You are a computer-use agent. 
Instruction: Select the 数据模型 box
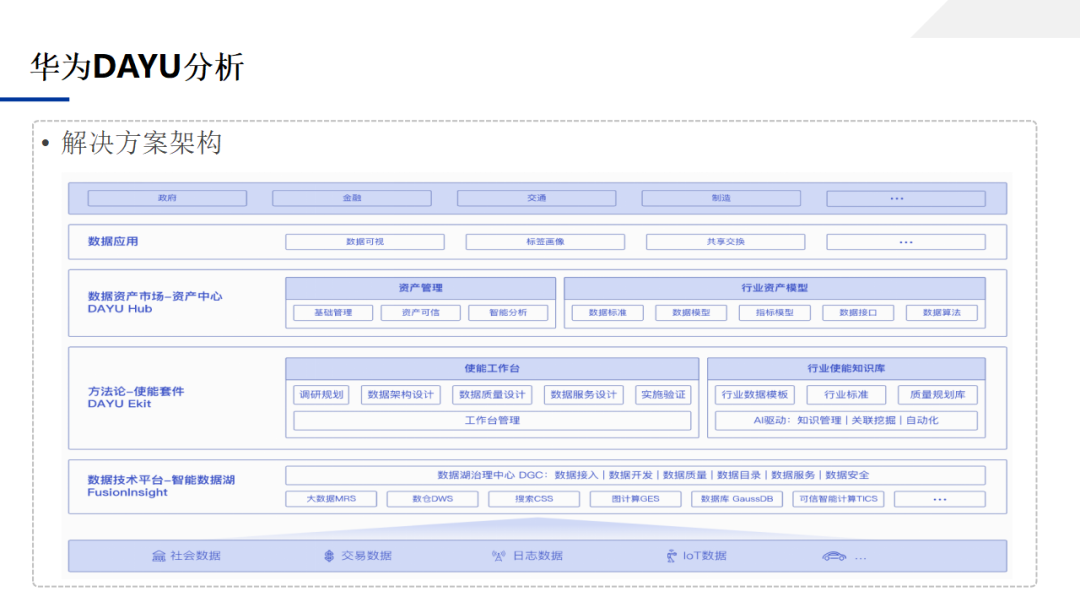(x=691, y=313)
